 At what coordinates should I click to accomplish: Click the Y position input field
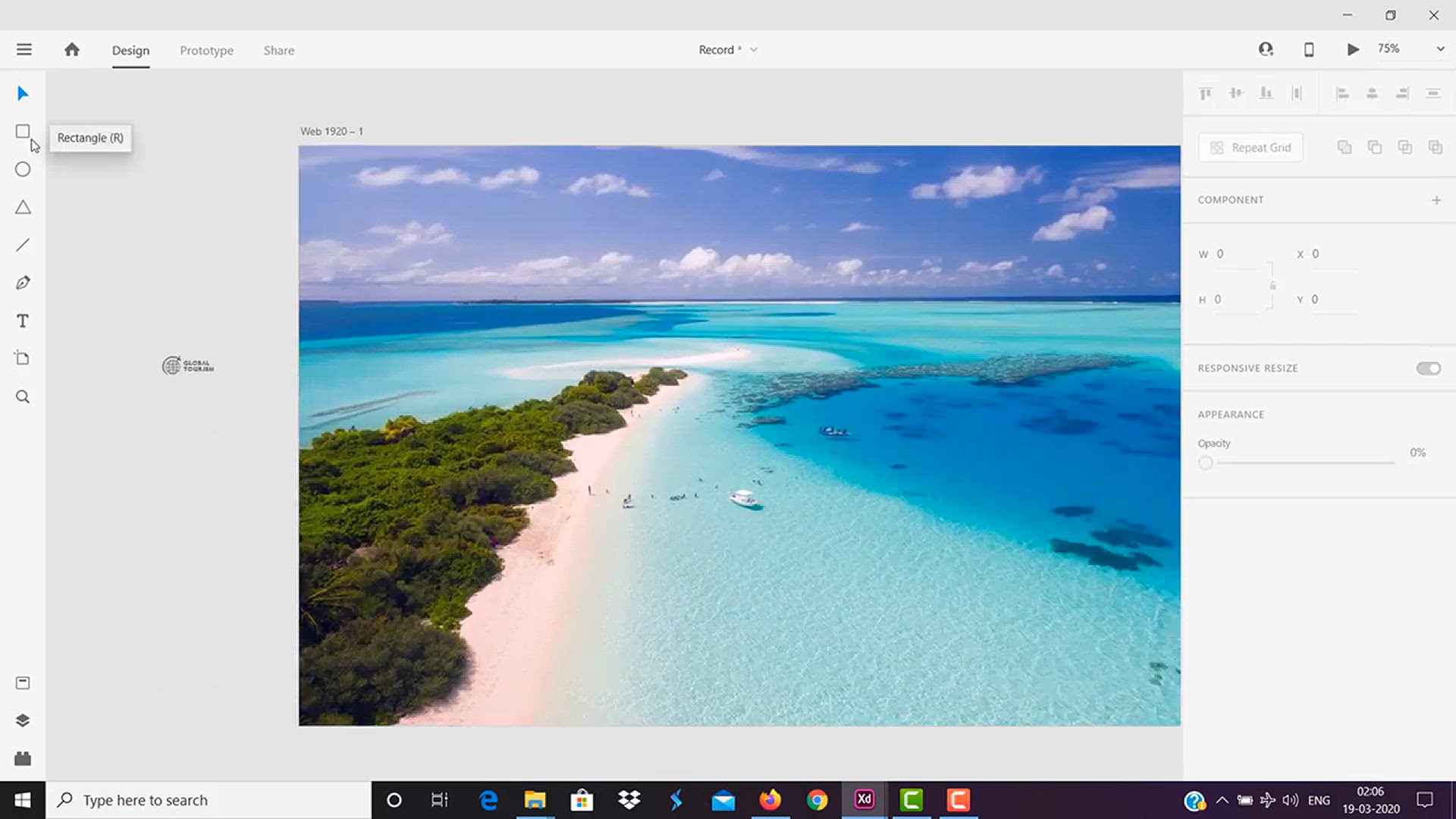1335,300
